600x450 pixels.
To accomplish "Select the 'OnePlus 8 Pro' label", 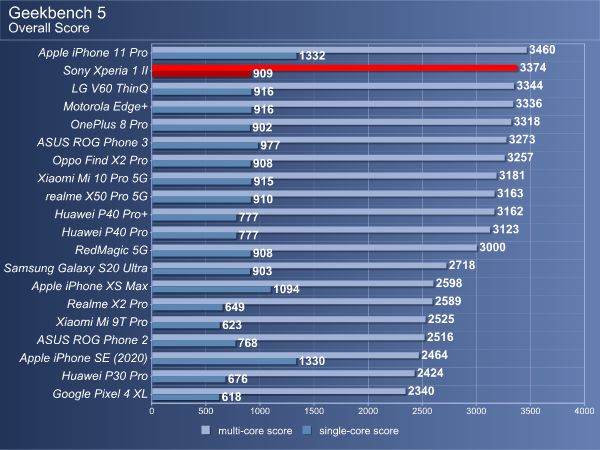I will click(x=109, y=124).
